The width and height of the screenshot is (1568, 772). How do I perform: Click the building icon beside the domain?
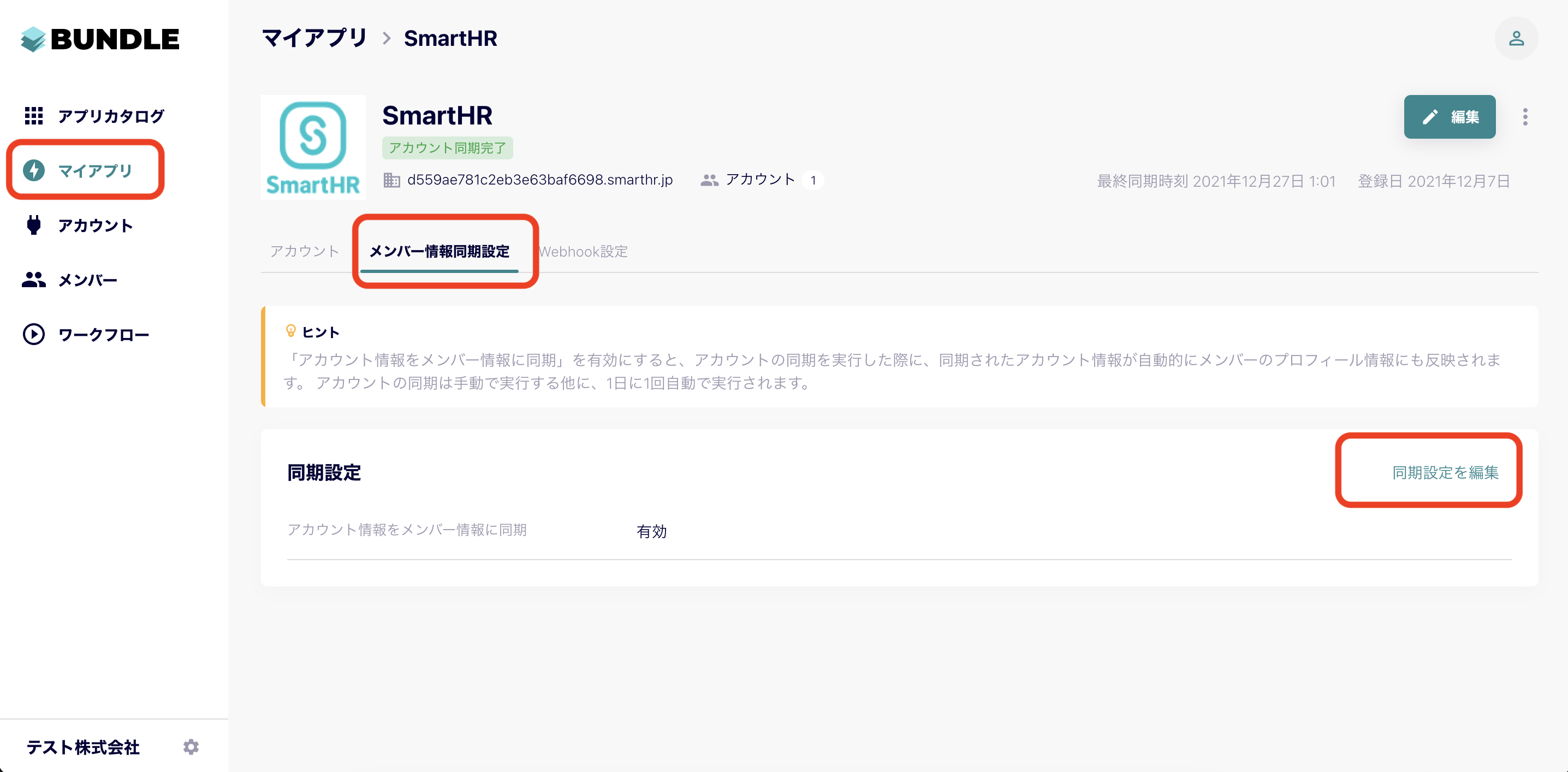391,180
